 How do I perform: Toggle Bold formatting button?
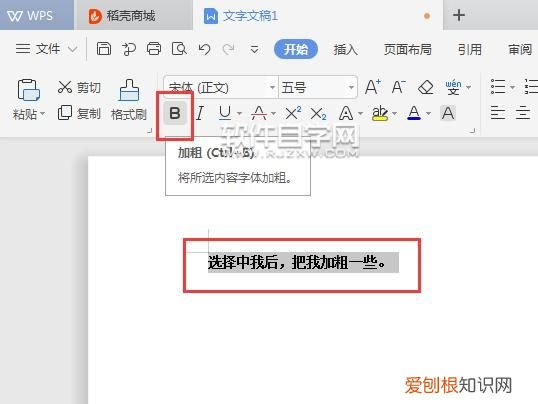pos(175,113)
